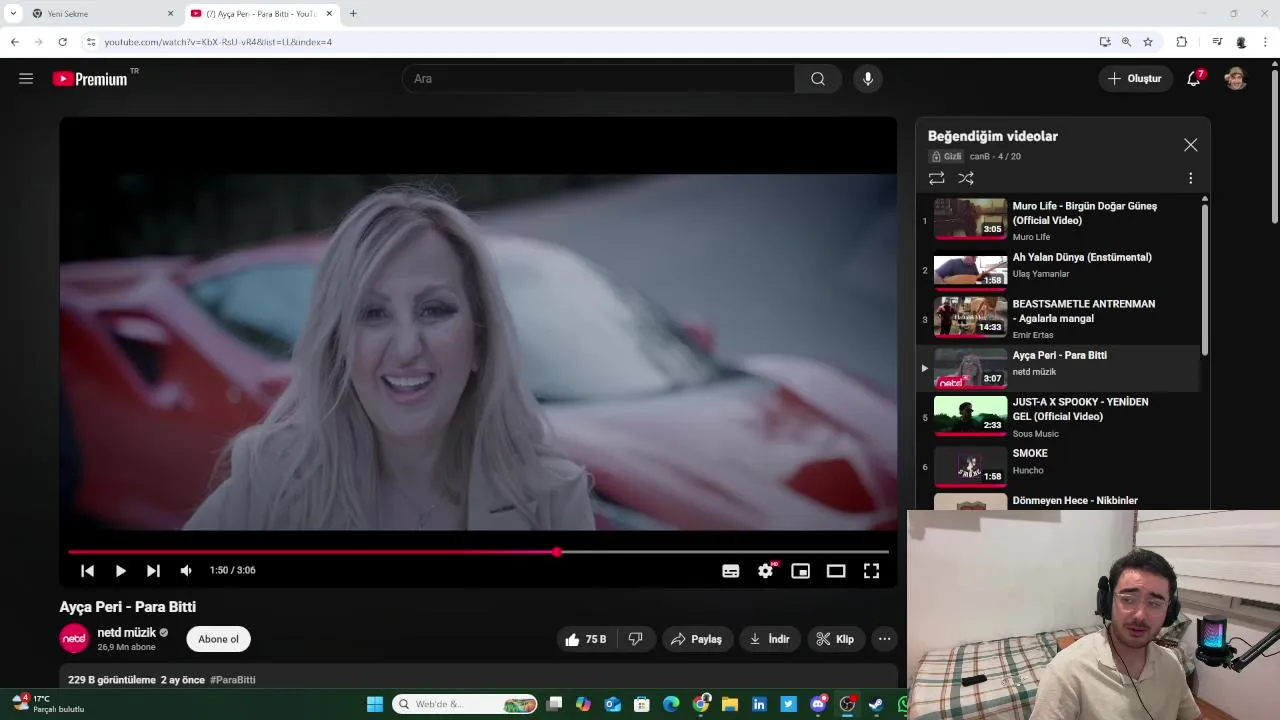1280x720 pixels.
Task: Open Discord from the taskbar
Action: tap(818, 704)
